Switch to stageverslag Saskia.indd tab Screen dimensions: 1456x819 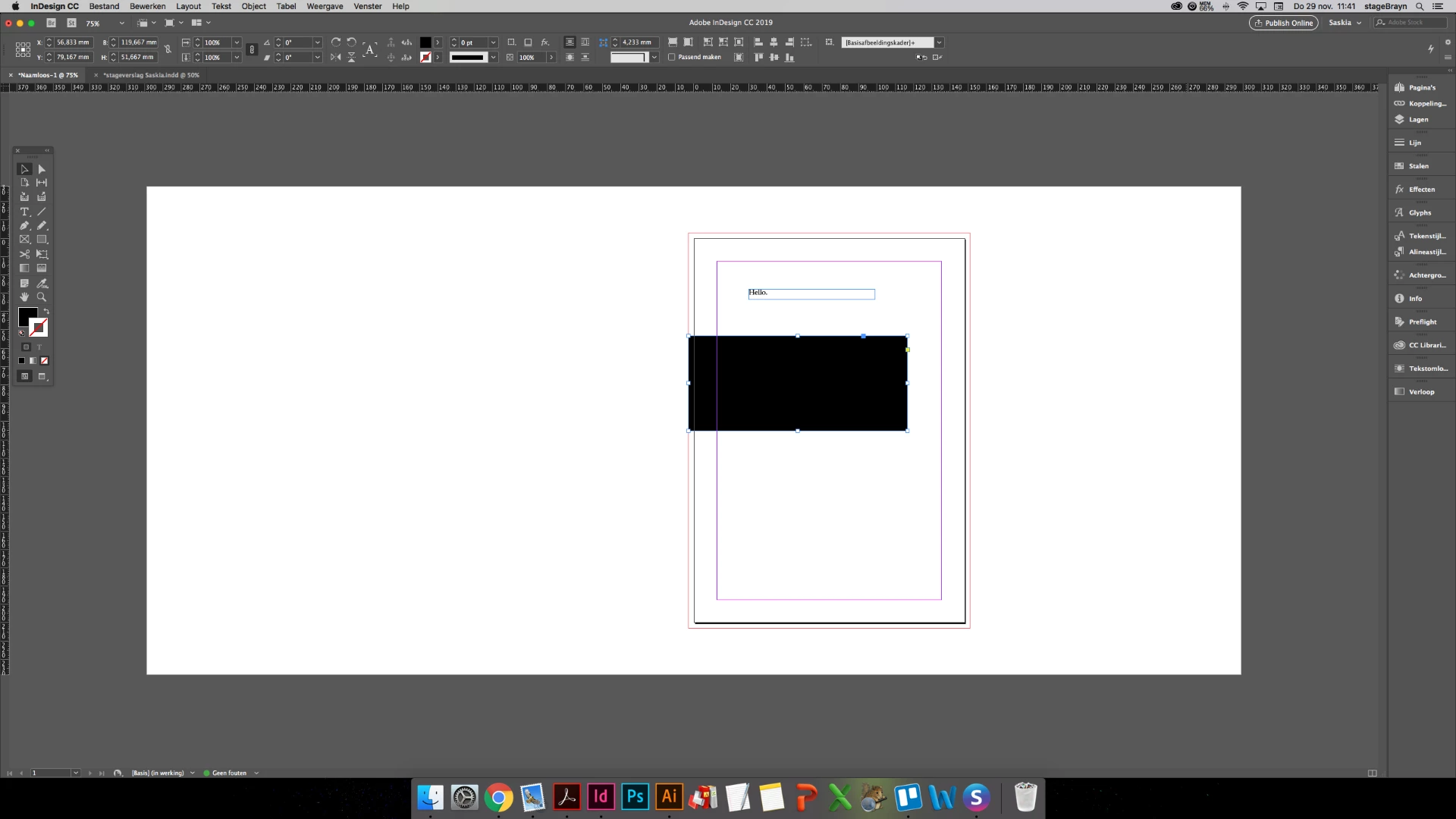click(151, 75)
